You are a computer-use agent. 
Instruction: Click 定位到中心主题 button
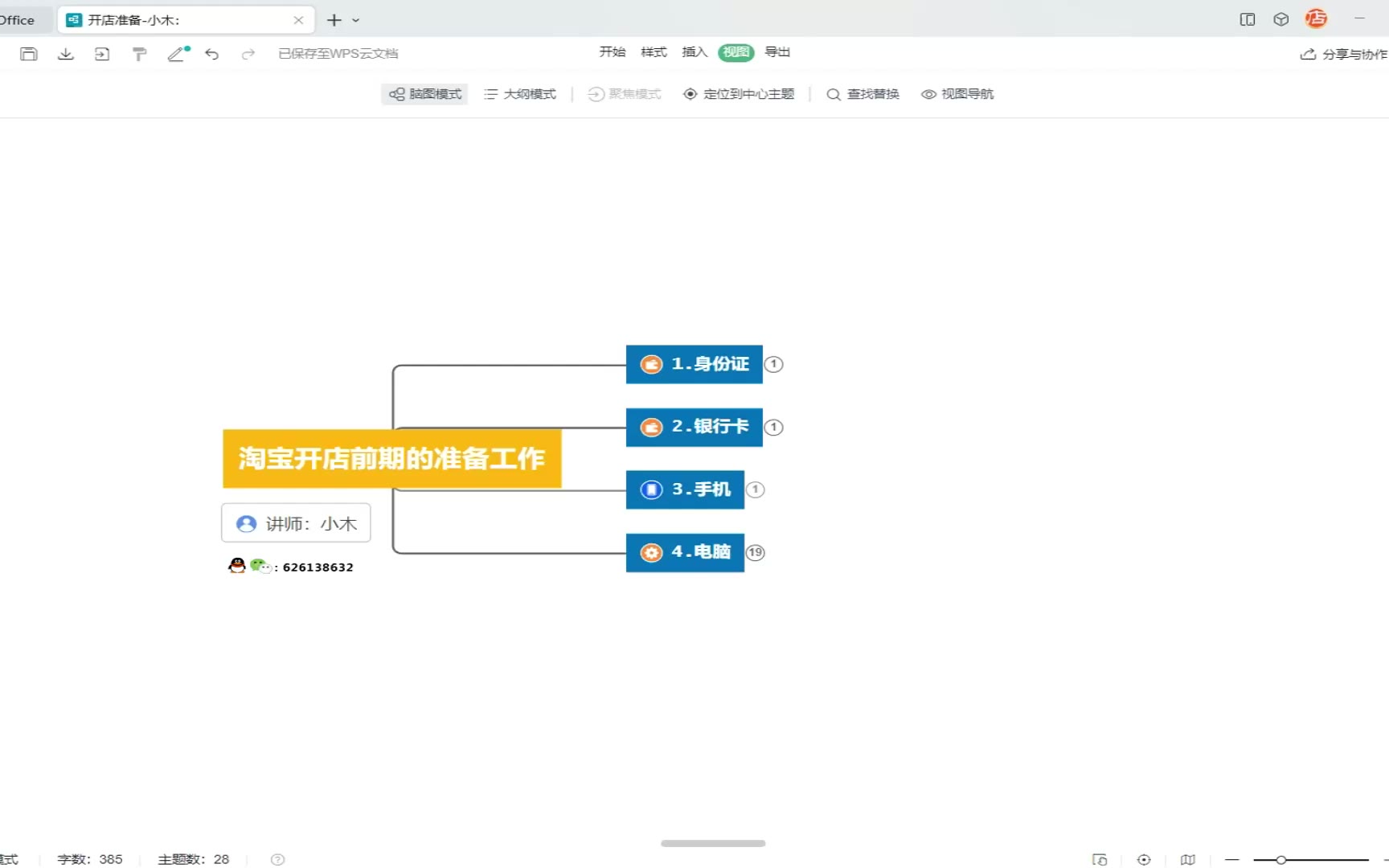coord(739,94)
